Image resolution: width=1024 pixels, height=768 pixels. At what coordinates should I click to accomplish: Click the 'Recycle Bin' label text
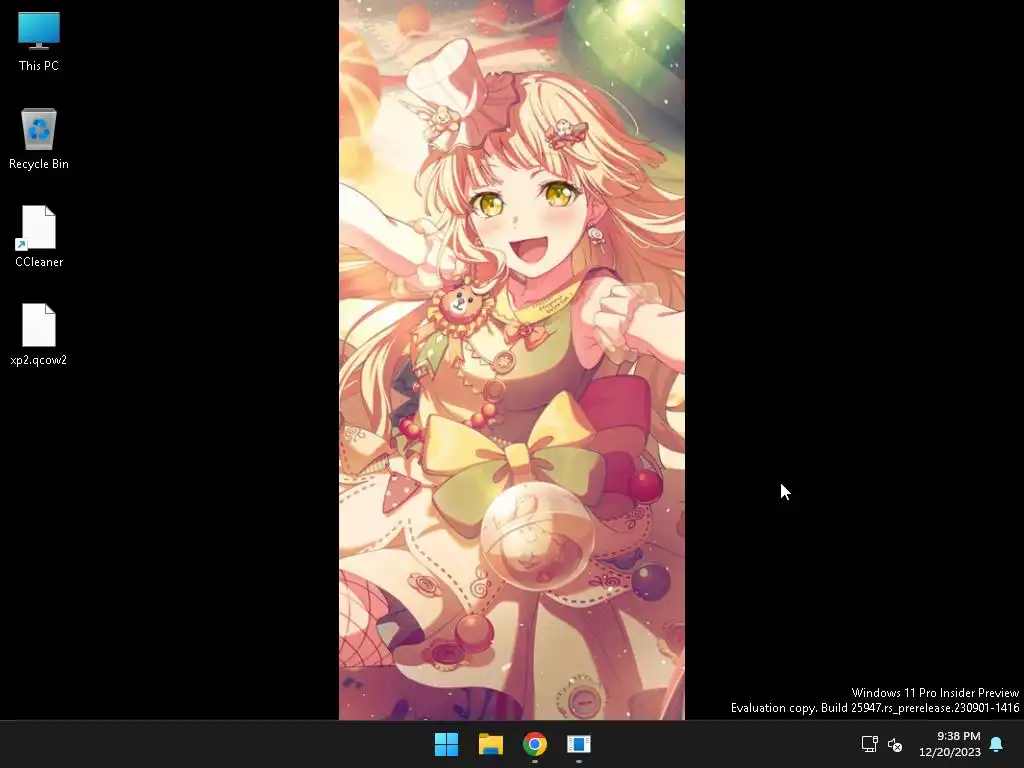(x=39, y=164)
